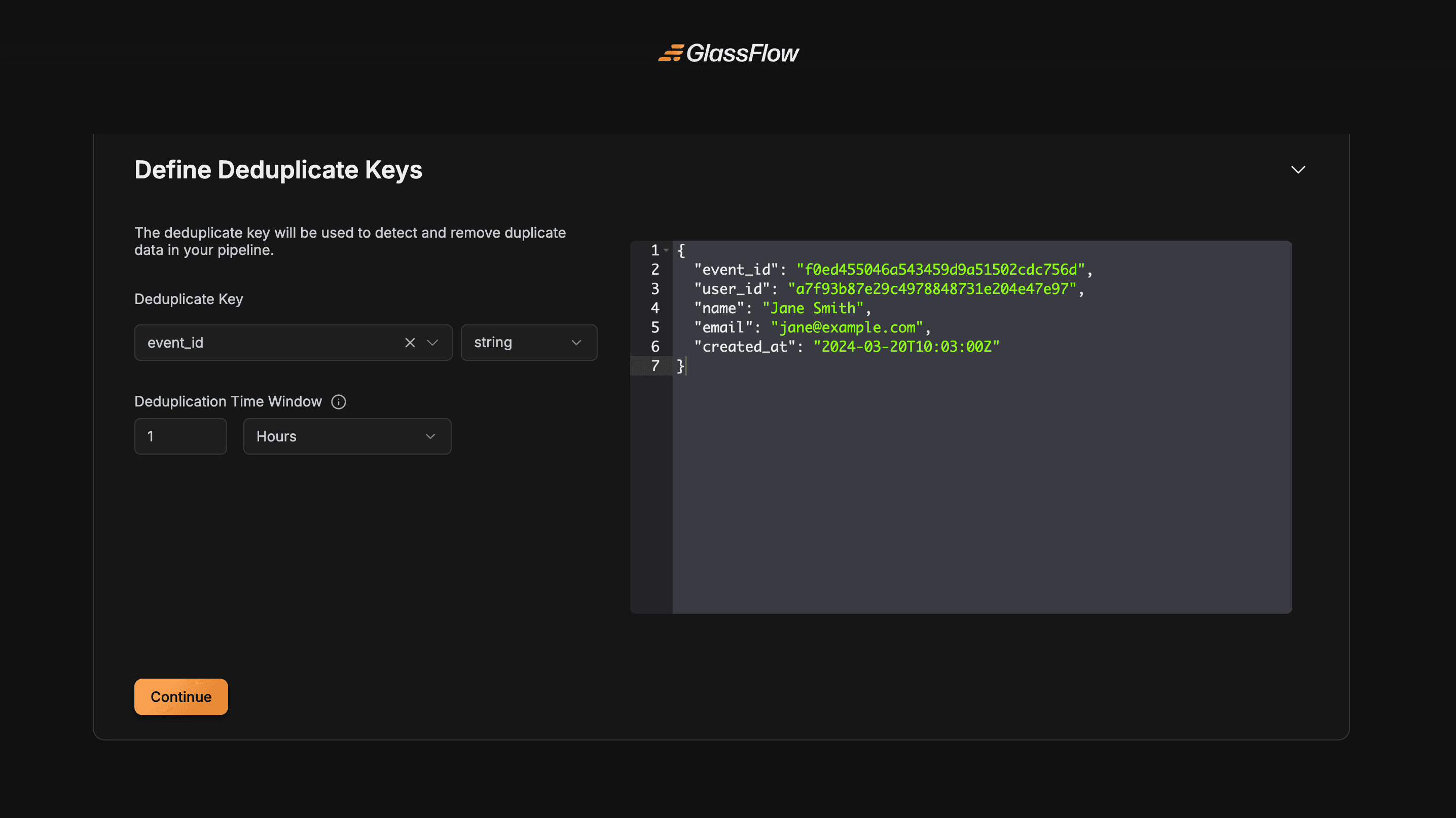Click the created_at timestamp value
The height and width of the screenshot is (818, 1456).
905,347
